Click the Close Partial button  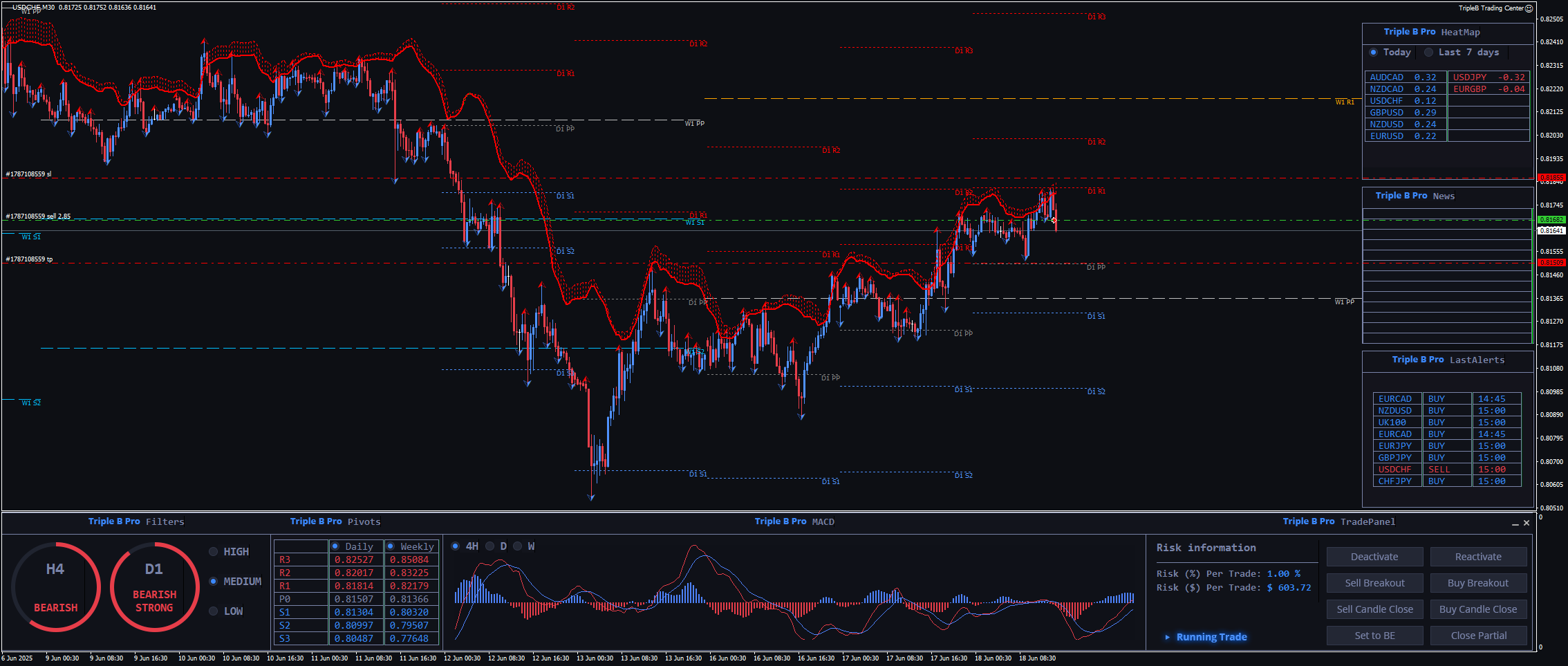(1478, 636)
